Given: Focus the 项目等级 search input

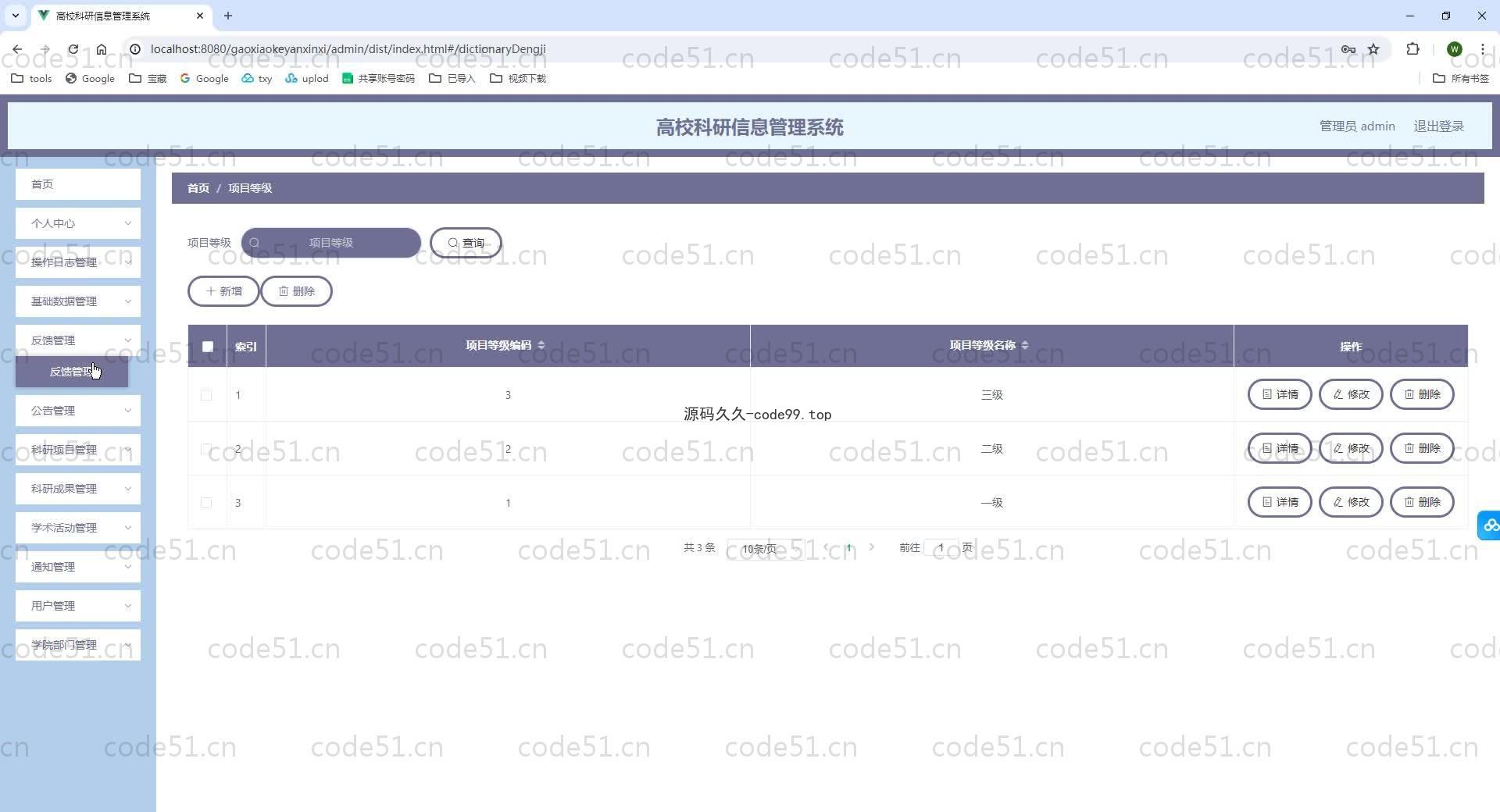Looking at the screenshot, I should pos(331,243).
